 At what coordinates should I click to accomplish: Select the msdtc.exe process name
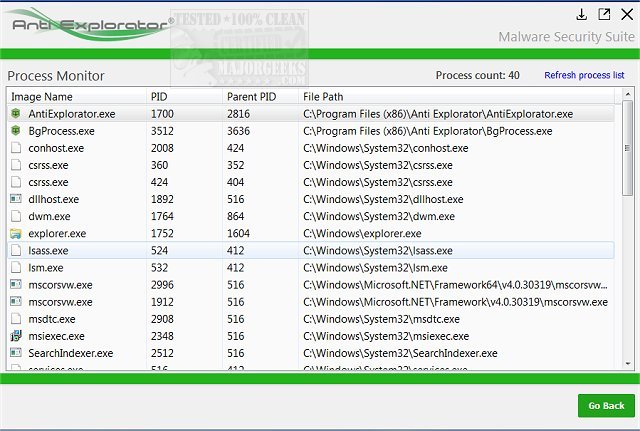(x=52, y=319)
